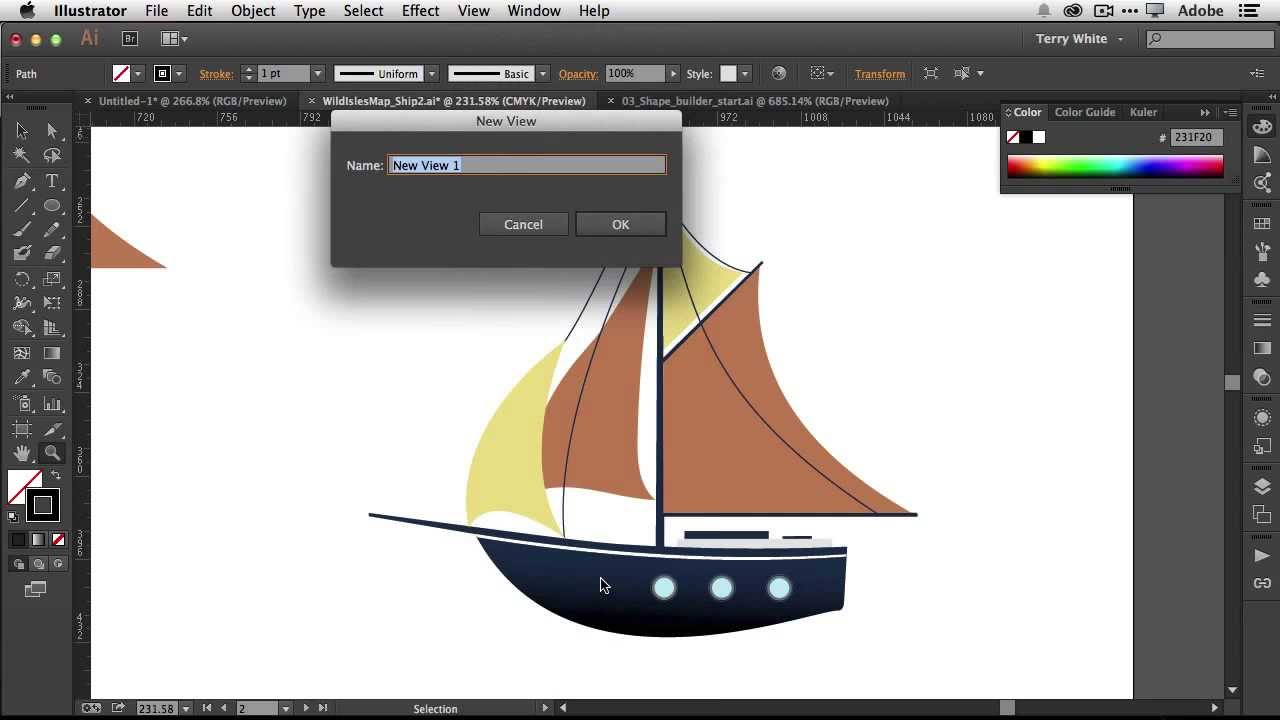Screen dimensions: 1280x720
Task: Open the Stroke panel link
Action: tap(216, 74)
